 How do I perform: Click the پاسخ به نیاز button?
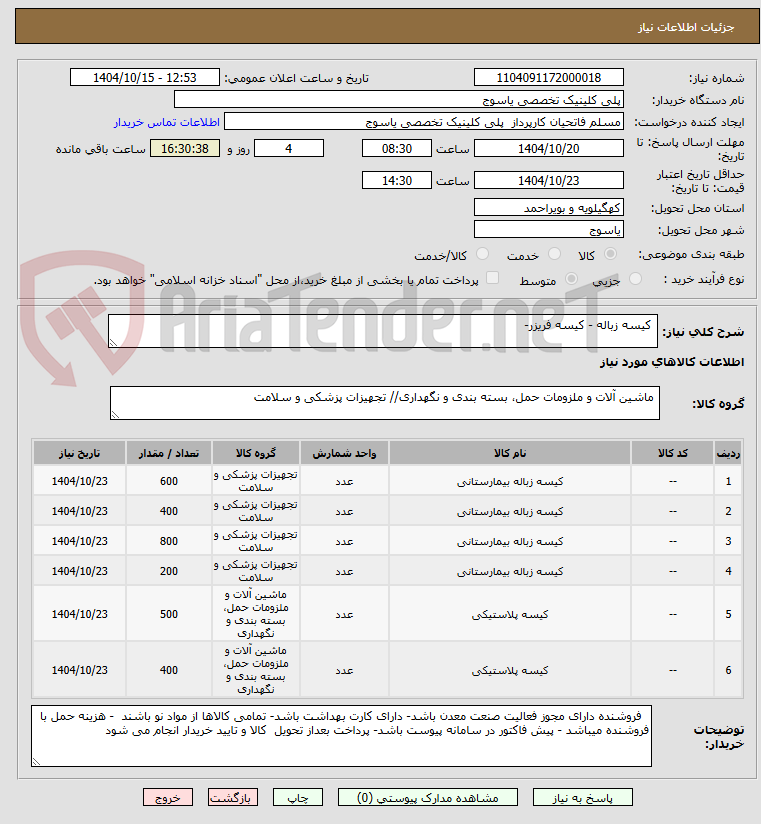tap(582, 797)
